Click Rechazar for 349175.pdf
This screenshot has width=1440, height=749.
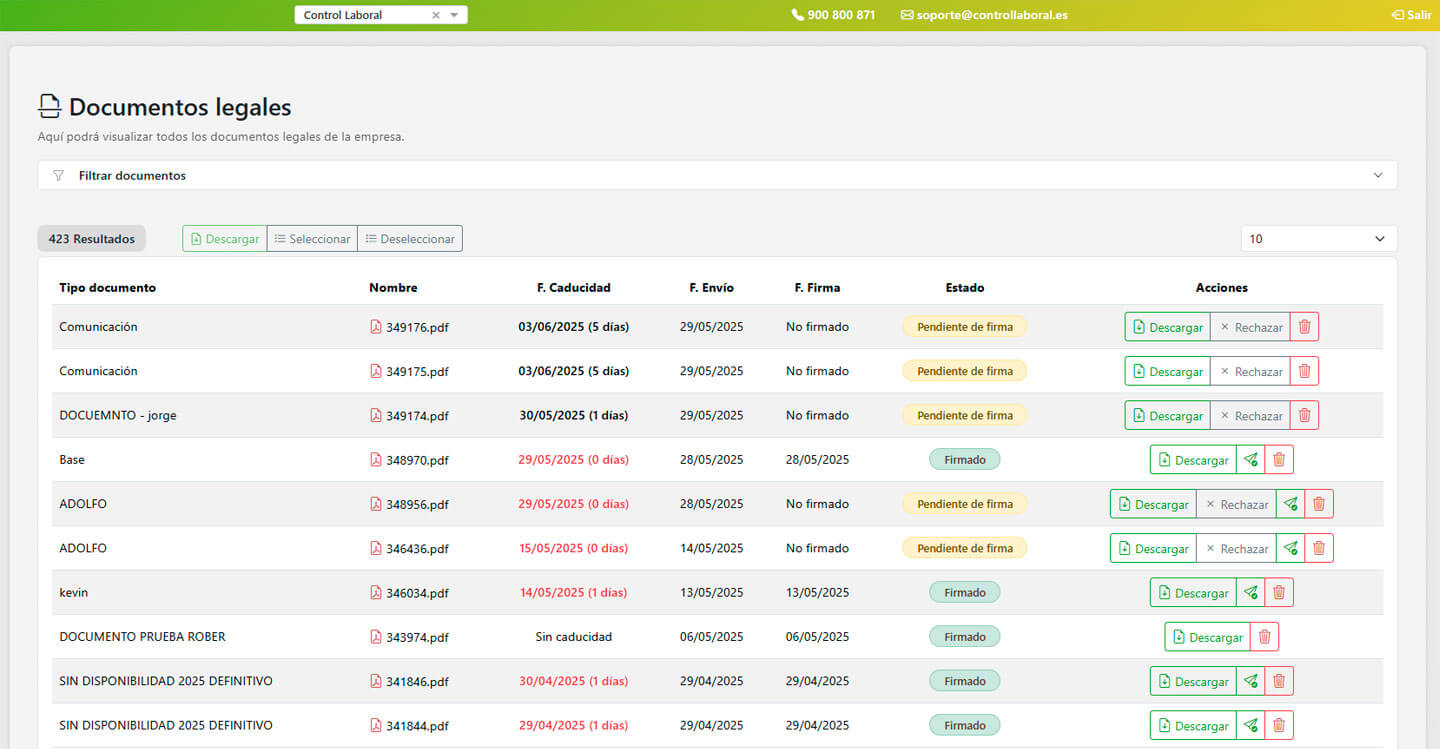[x=1250, y=371]
